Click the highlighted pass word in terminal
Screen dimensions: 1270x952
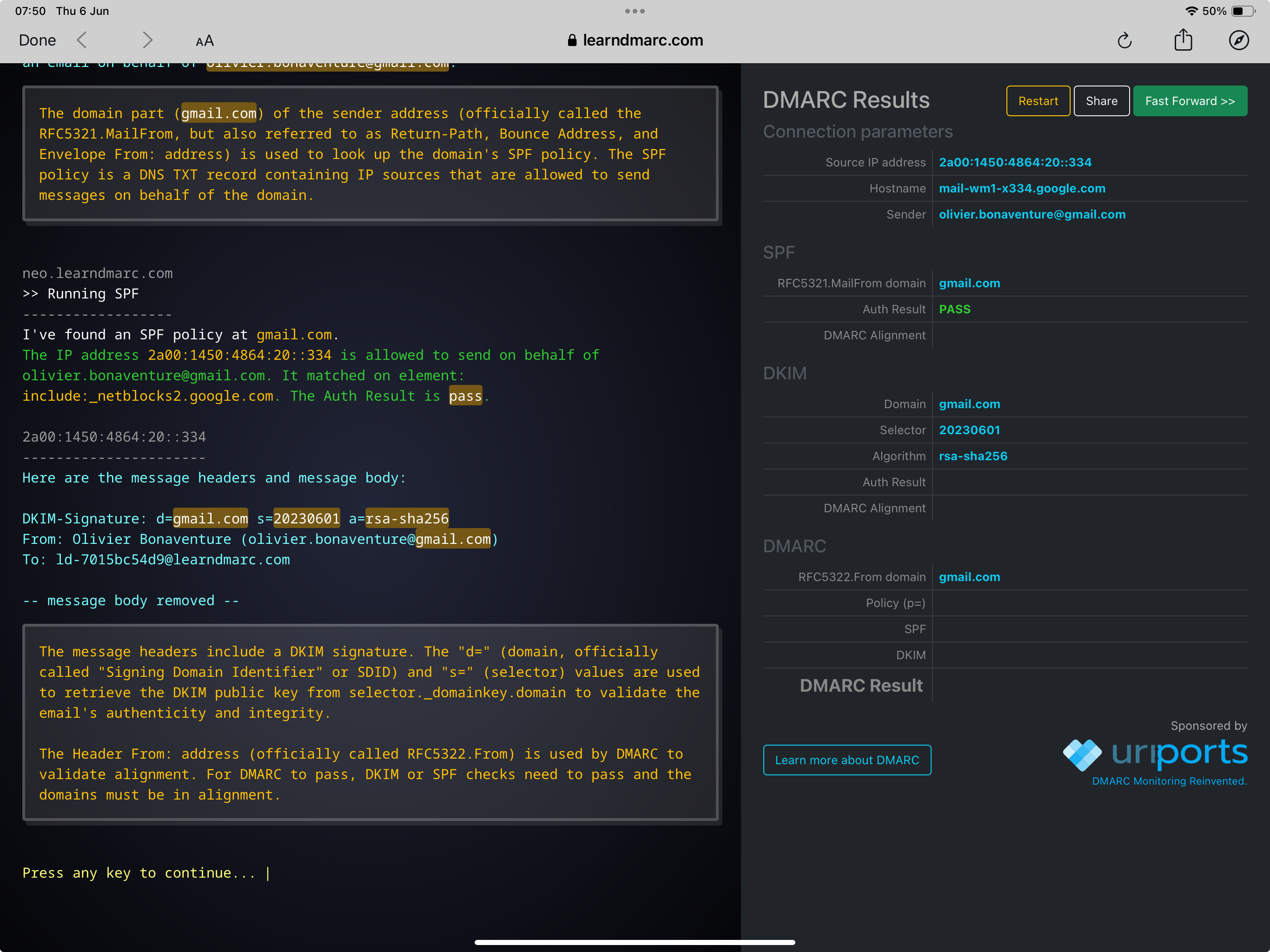(465, 396)
